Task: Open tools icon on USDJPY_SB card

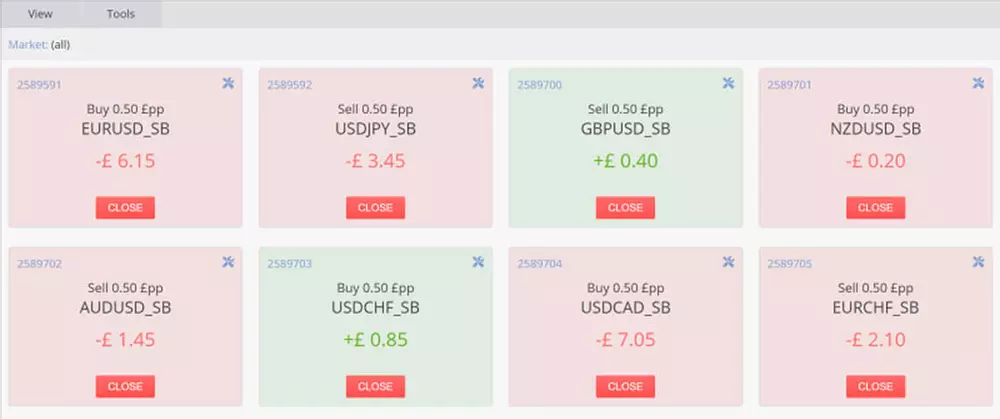Action: coord(478,84)
